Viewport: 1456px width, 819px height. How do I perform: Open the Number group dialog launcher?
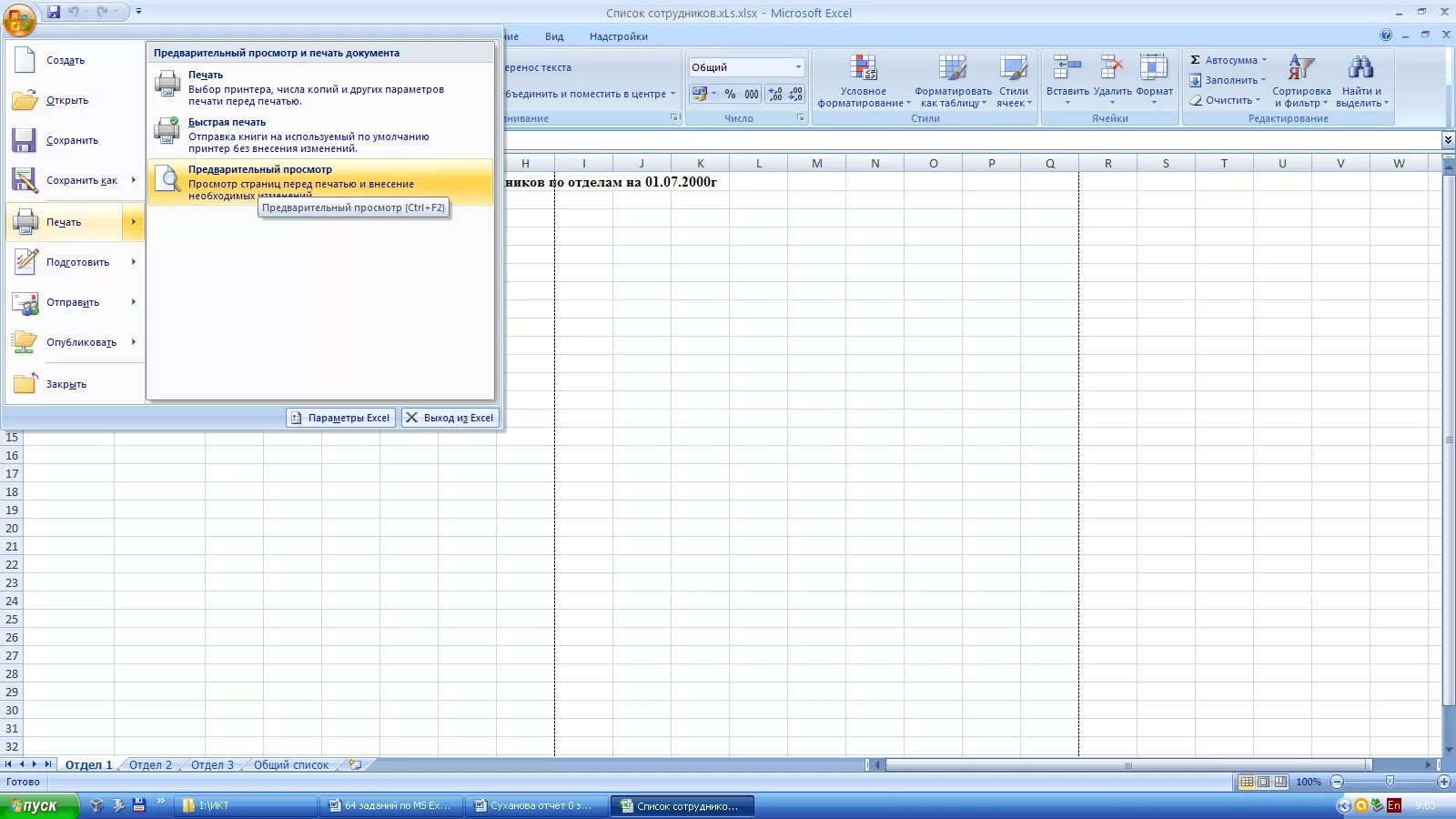(801, 118)
